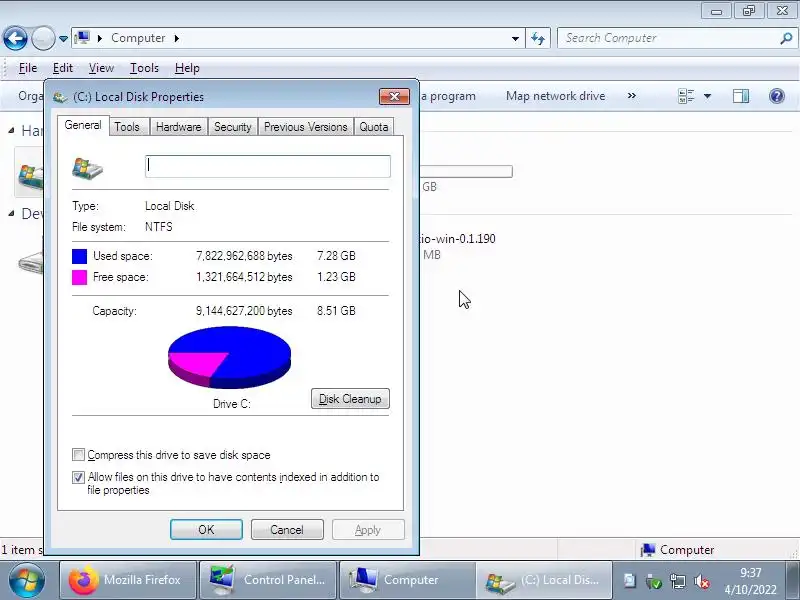Click the Disk Cleanup button

(350, 399)
